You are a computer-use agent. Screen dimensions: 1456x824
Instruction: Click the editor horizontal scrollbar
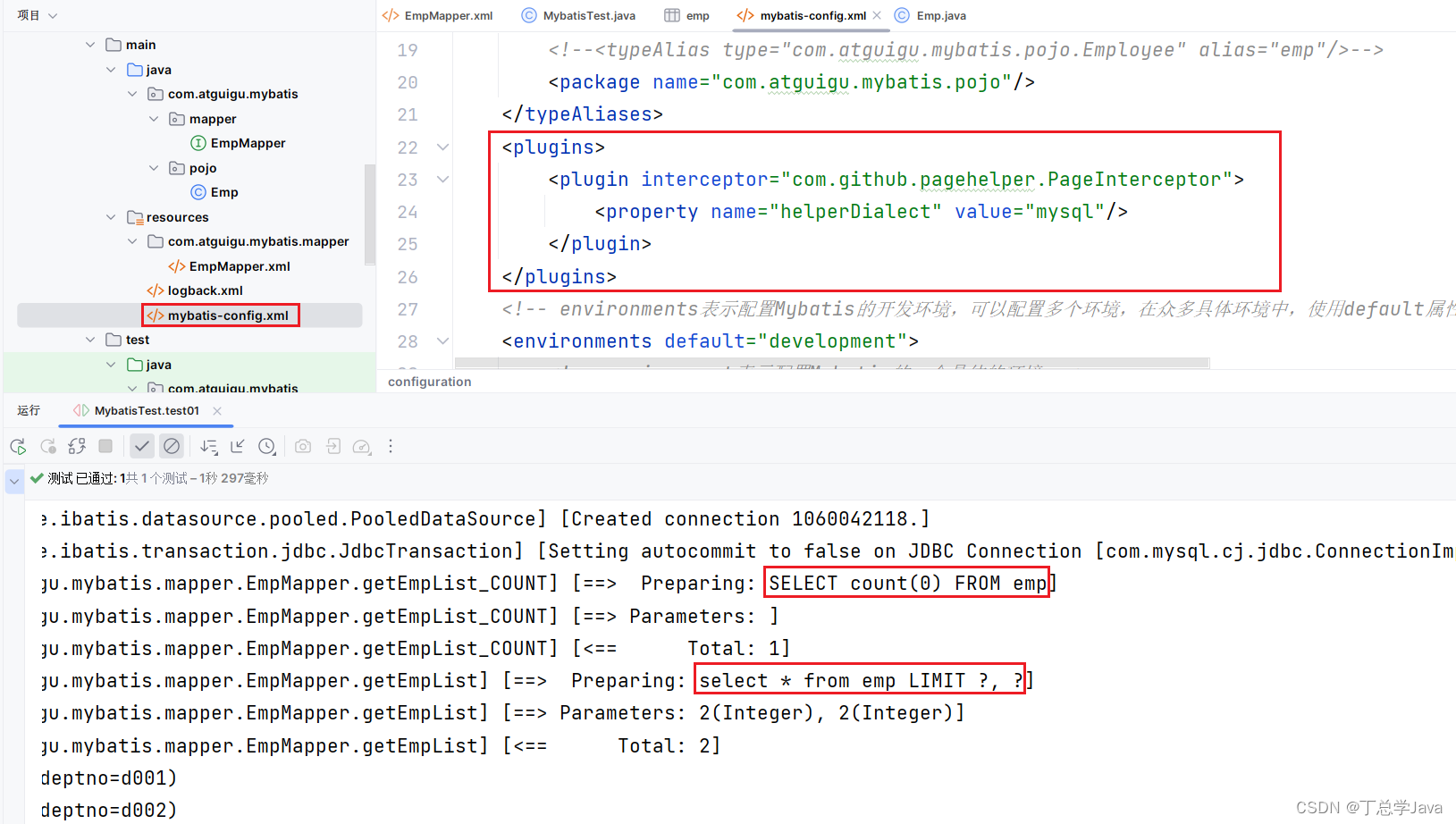[x=832, y=363]
